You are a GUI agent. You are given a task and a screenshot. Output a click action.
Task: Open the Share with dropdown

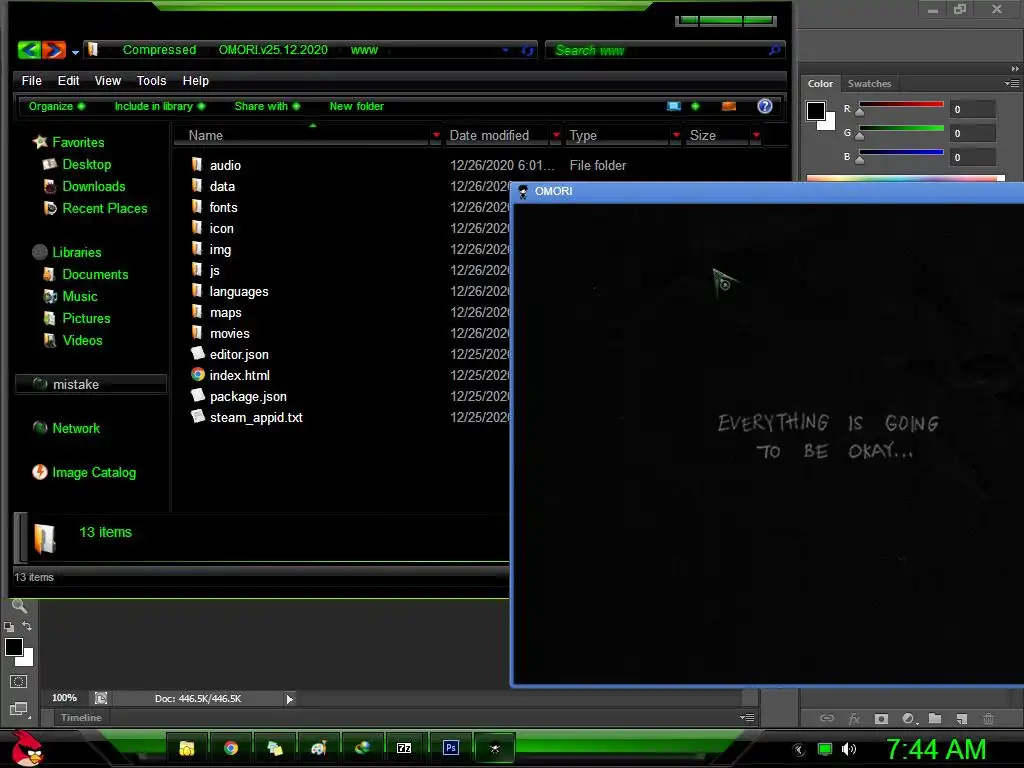click(x=267, y=106)
